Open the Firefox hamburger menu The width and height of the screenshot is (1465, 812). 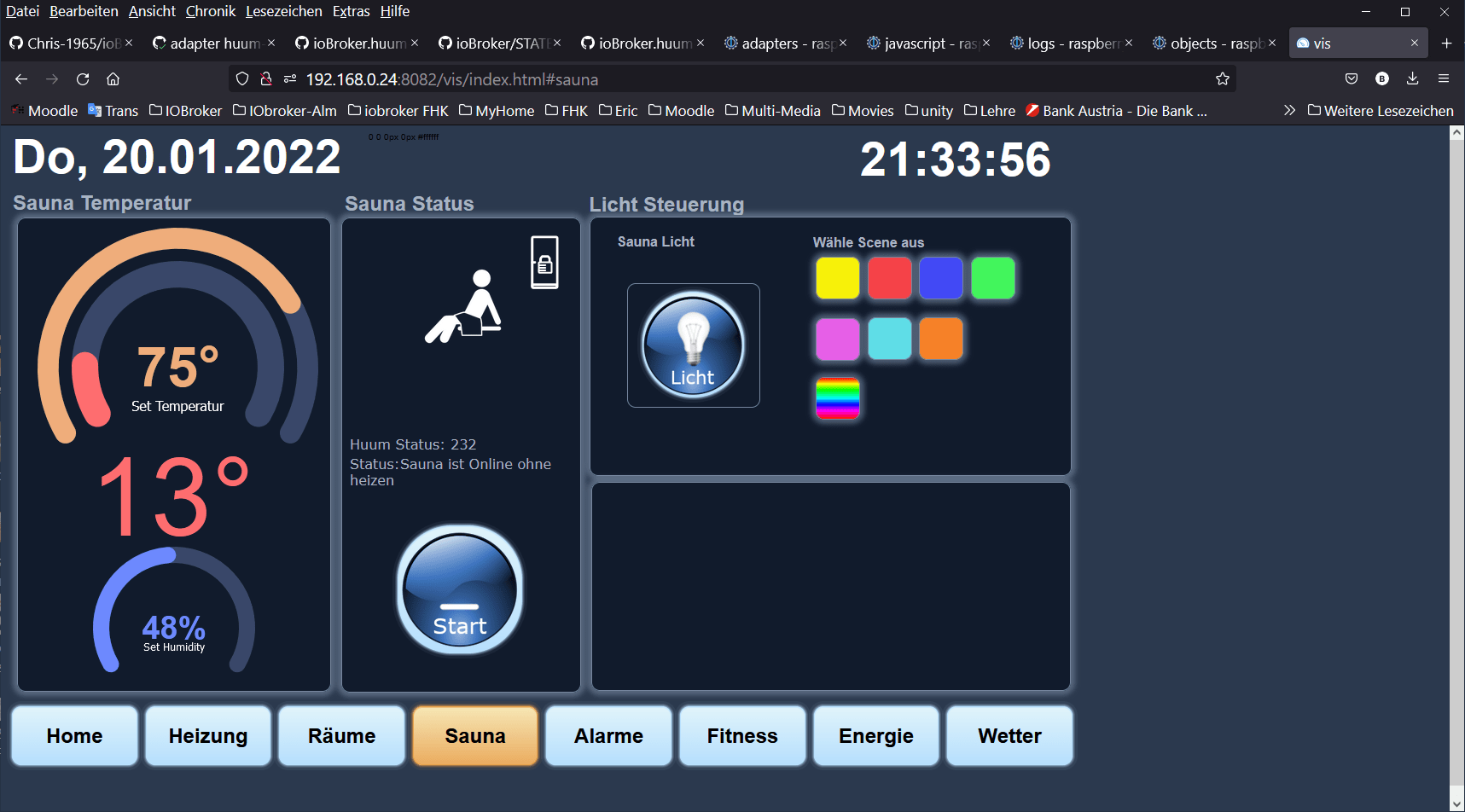point(1444,79)
